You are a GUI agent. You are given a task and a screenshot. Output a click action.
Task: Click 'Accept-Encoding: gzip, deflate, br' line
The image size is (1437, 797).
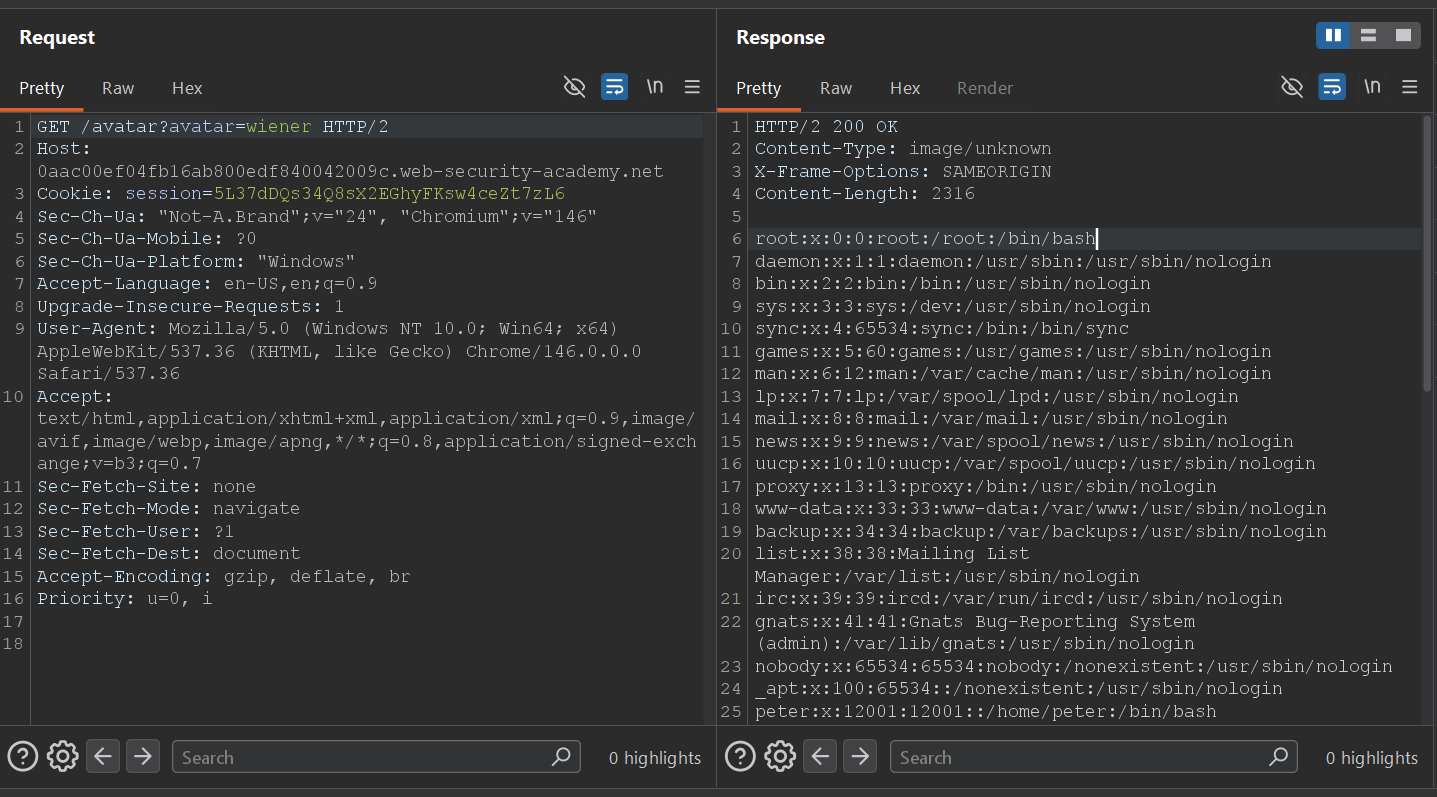pos(223,577)
